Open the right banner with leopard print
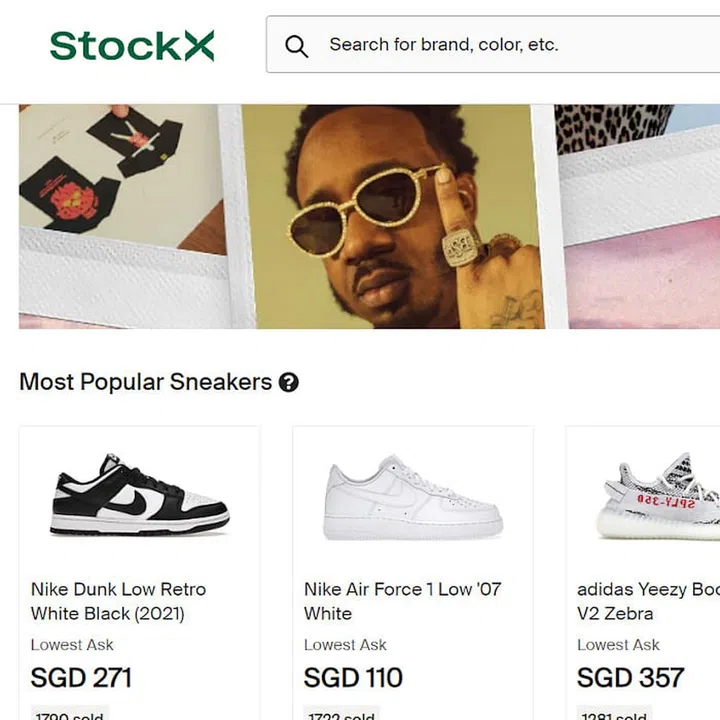The image size is (720, 720). pos(640,200)
